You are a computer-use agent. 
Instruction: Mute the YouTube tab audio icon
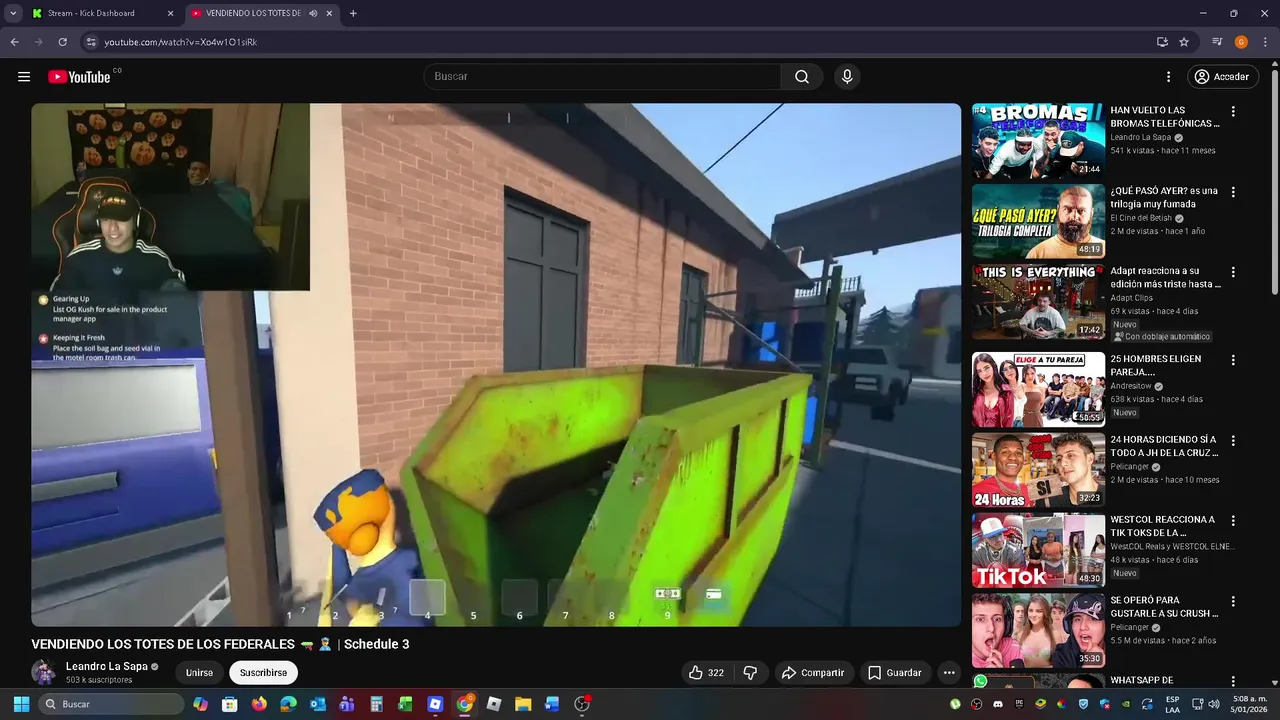pos(313,13)
